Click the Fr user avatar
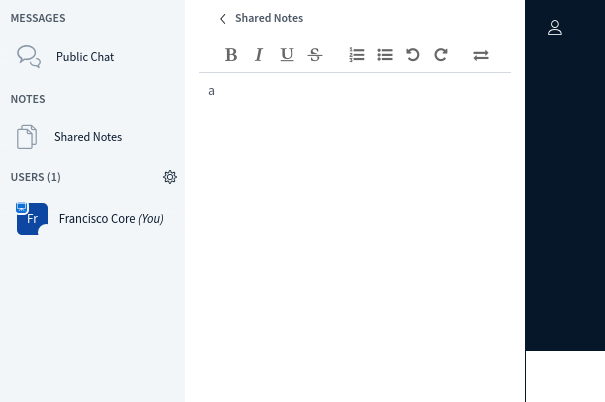This screenshot has width=605, height=402. pyautogui.click(x=32, y=219)
